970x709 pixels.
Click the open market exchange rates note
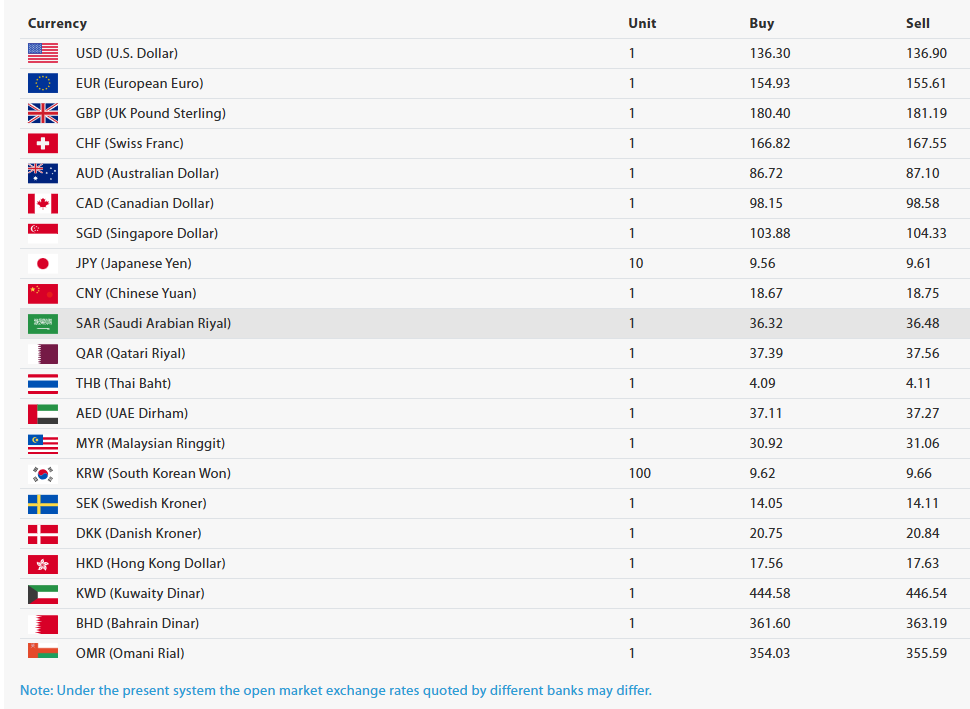[x=336, y=690]
